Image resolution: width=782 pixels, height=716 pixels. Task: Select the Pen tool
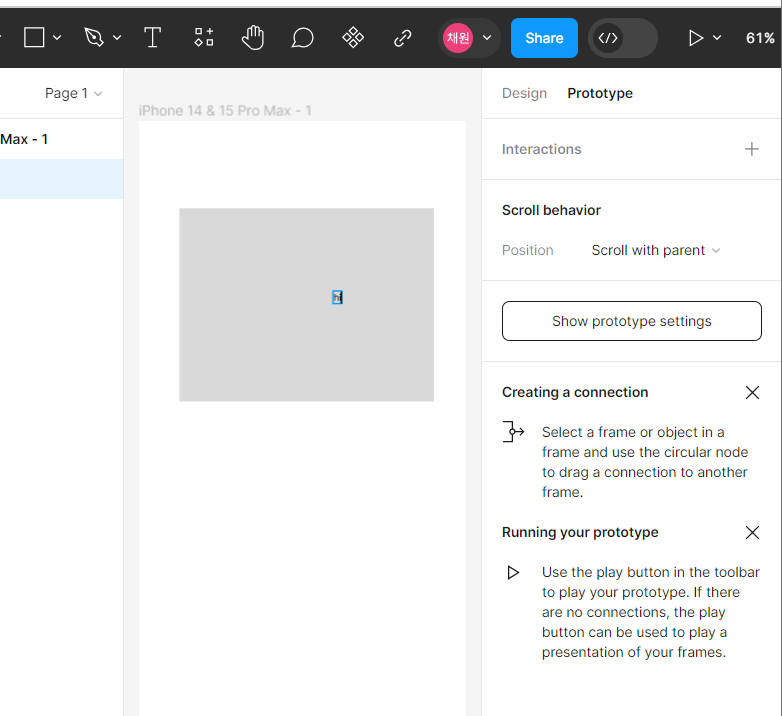coord(94,37)
